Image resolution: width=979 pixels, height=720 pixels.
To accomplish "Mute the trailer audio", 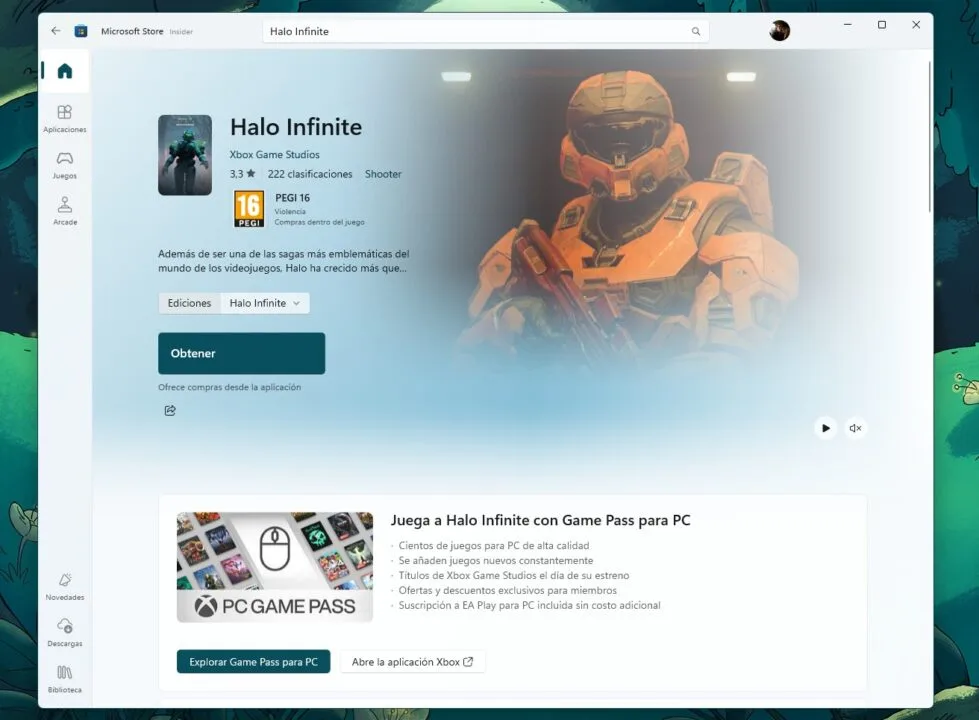I will [855, 427].
